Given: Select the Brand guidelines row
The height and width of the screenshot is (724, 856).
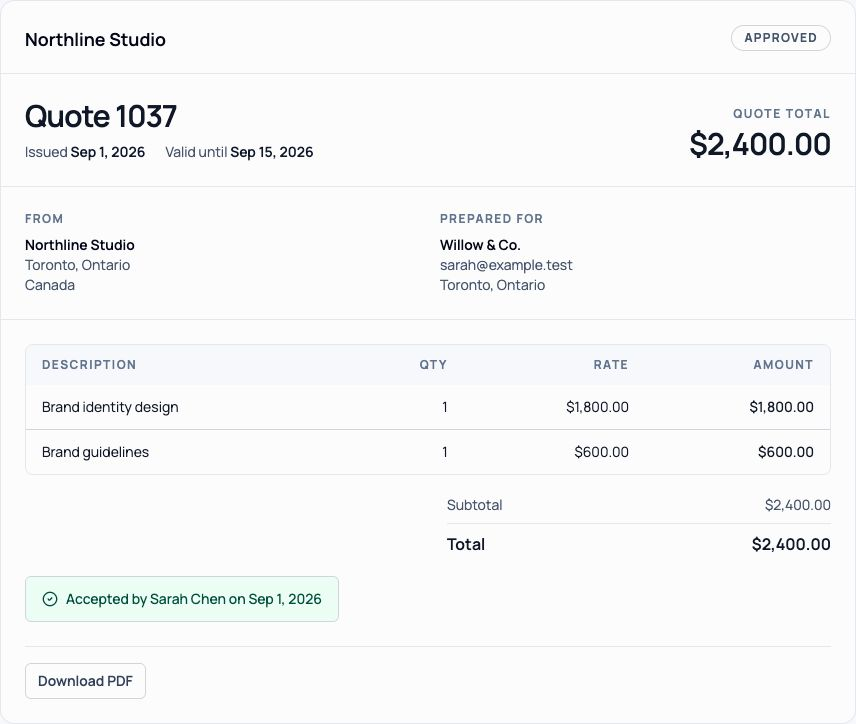Looking at the screenshot, I should pyautogui.click(x=428, y=452).
